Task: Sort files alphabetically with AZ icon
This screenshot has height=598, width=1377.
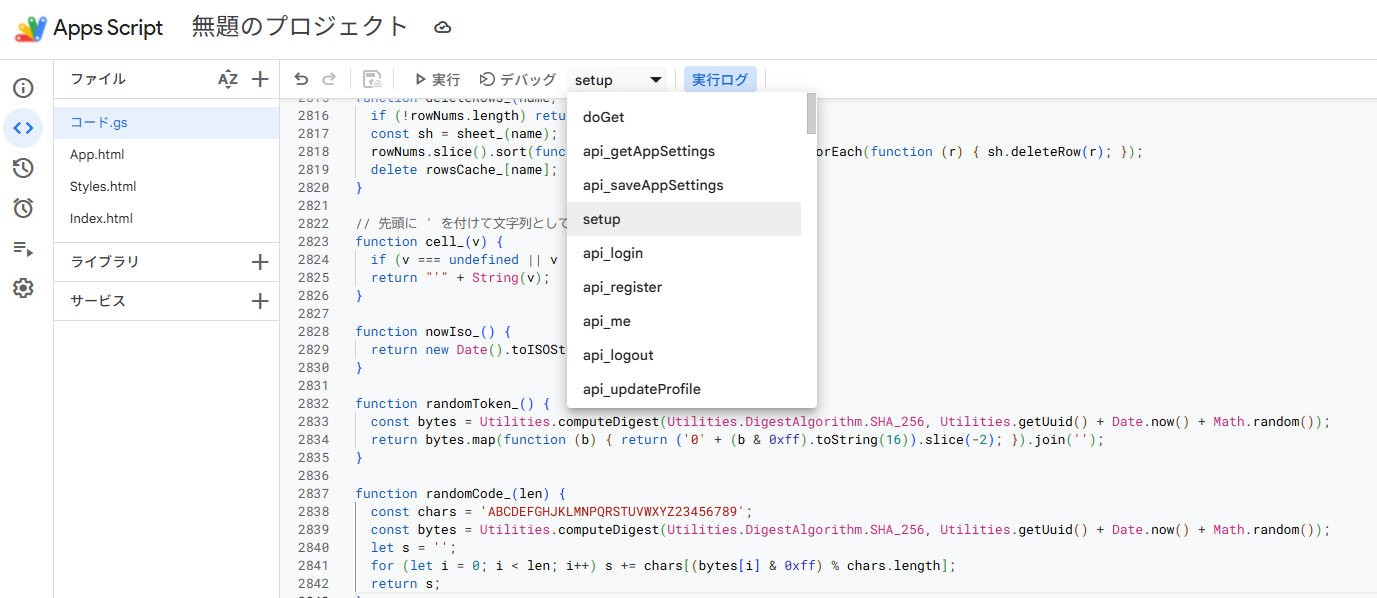Action: (228, 79)
